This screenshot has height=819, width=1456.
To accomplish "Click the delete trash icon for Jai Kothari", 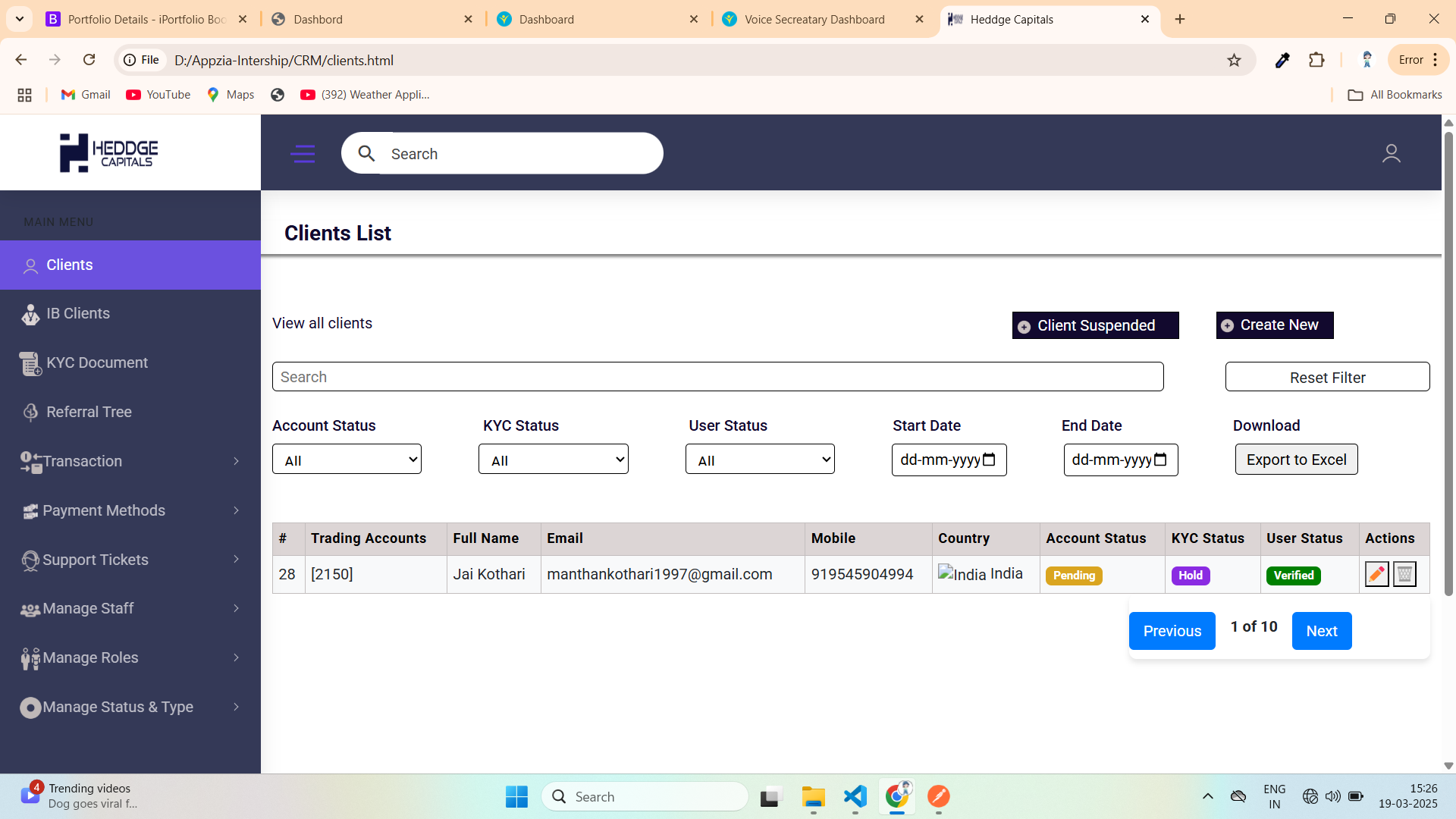I will [1404, 575].
